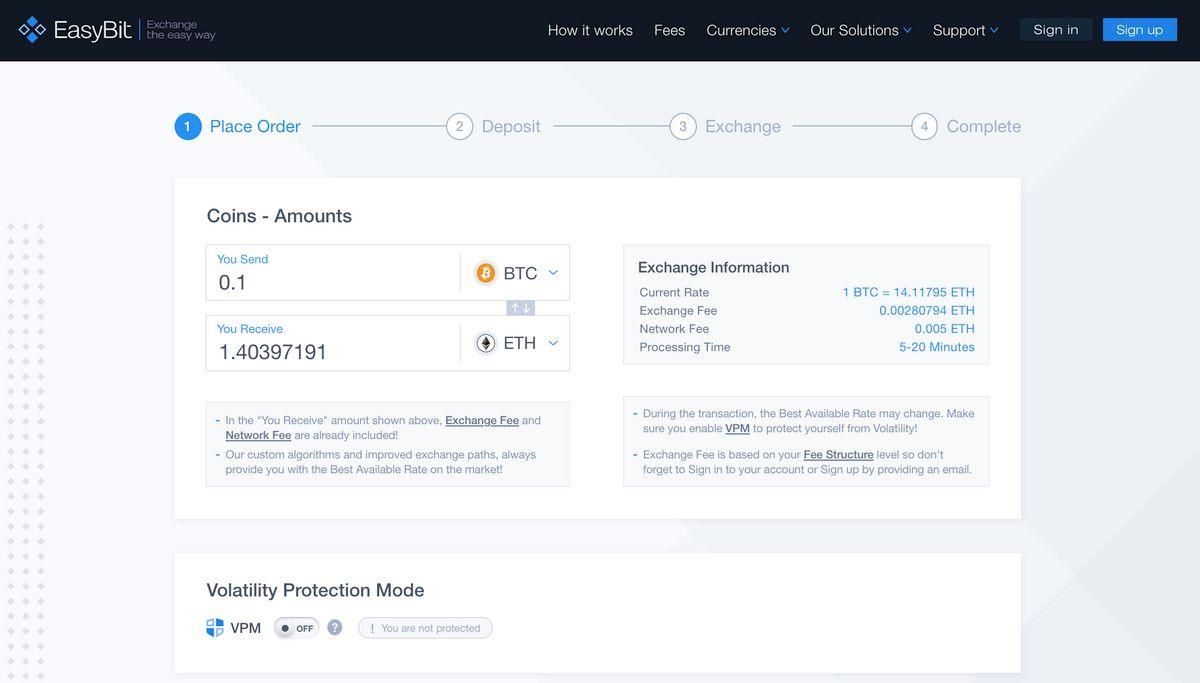Click the Network Fee link
1200x683 pixels.
pyautogui.click(x=258, y=435)
